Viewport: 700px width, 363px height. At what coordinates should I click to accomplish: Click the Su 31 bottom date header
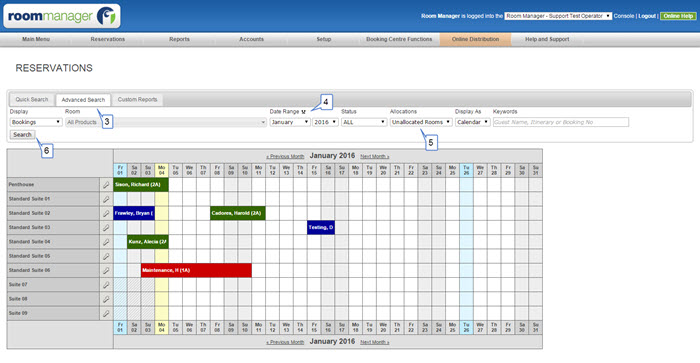(x=535, y=327)
